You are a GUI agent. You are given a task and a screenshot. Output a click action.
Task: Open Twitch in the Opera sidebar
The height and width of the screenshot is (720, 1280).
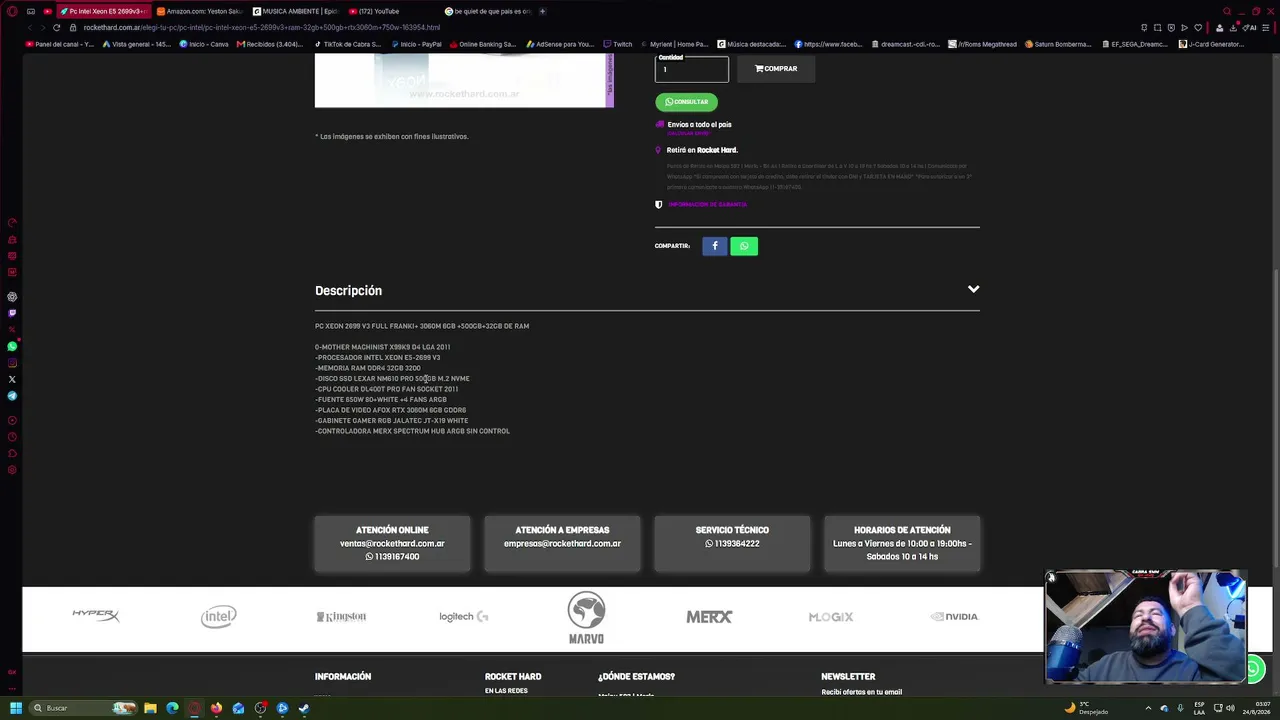pyautogui.click(x=12, y=313)
